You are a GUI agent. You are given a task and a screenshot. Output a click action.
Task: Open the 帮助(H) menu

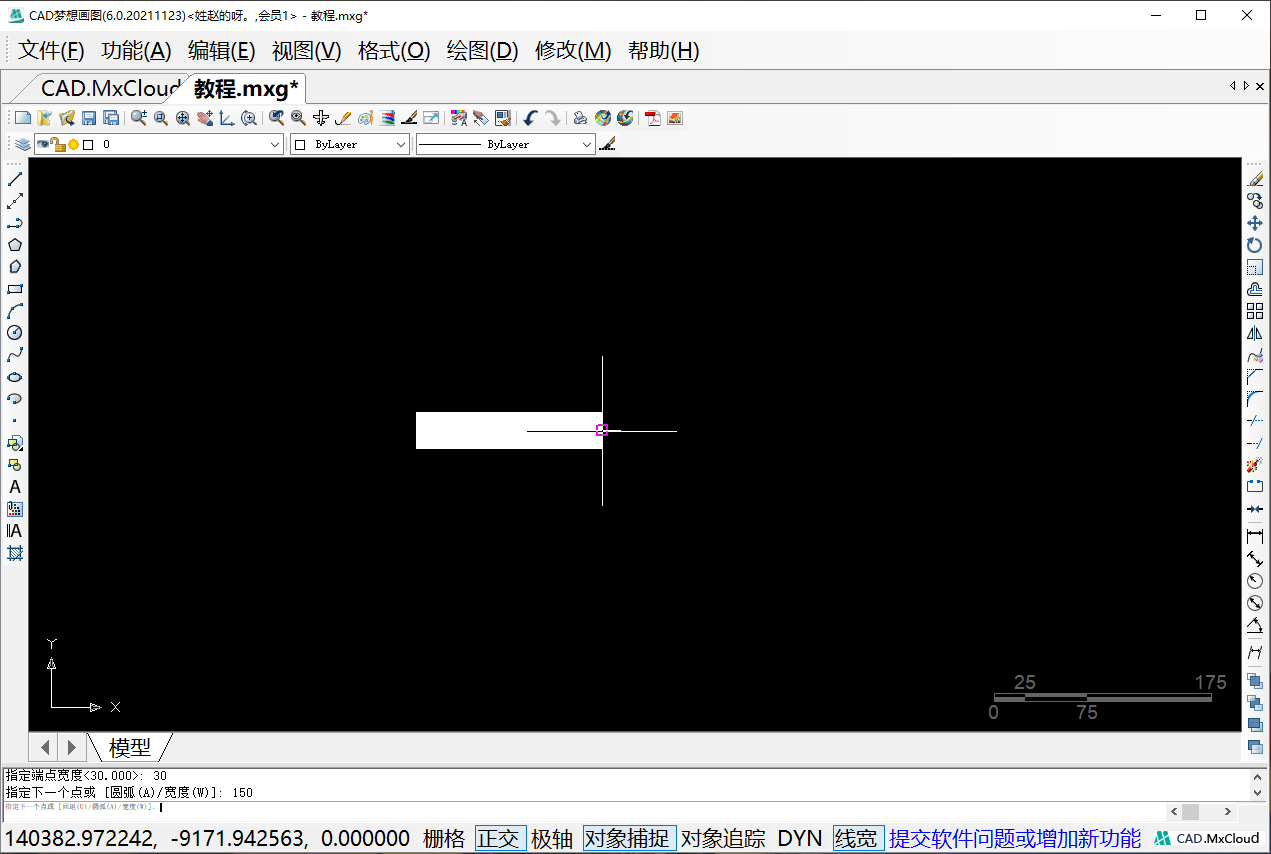(x=663, y=51)
